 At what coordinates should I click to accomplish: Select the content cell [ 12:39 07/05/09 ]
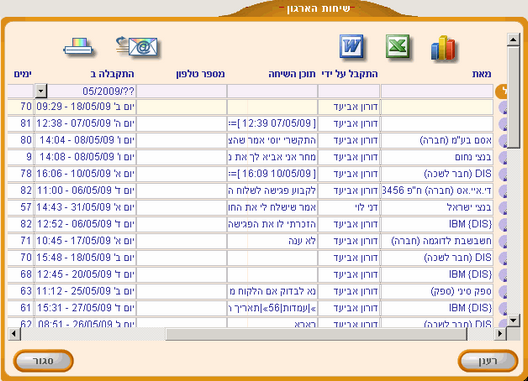point(272,124)
